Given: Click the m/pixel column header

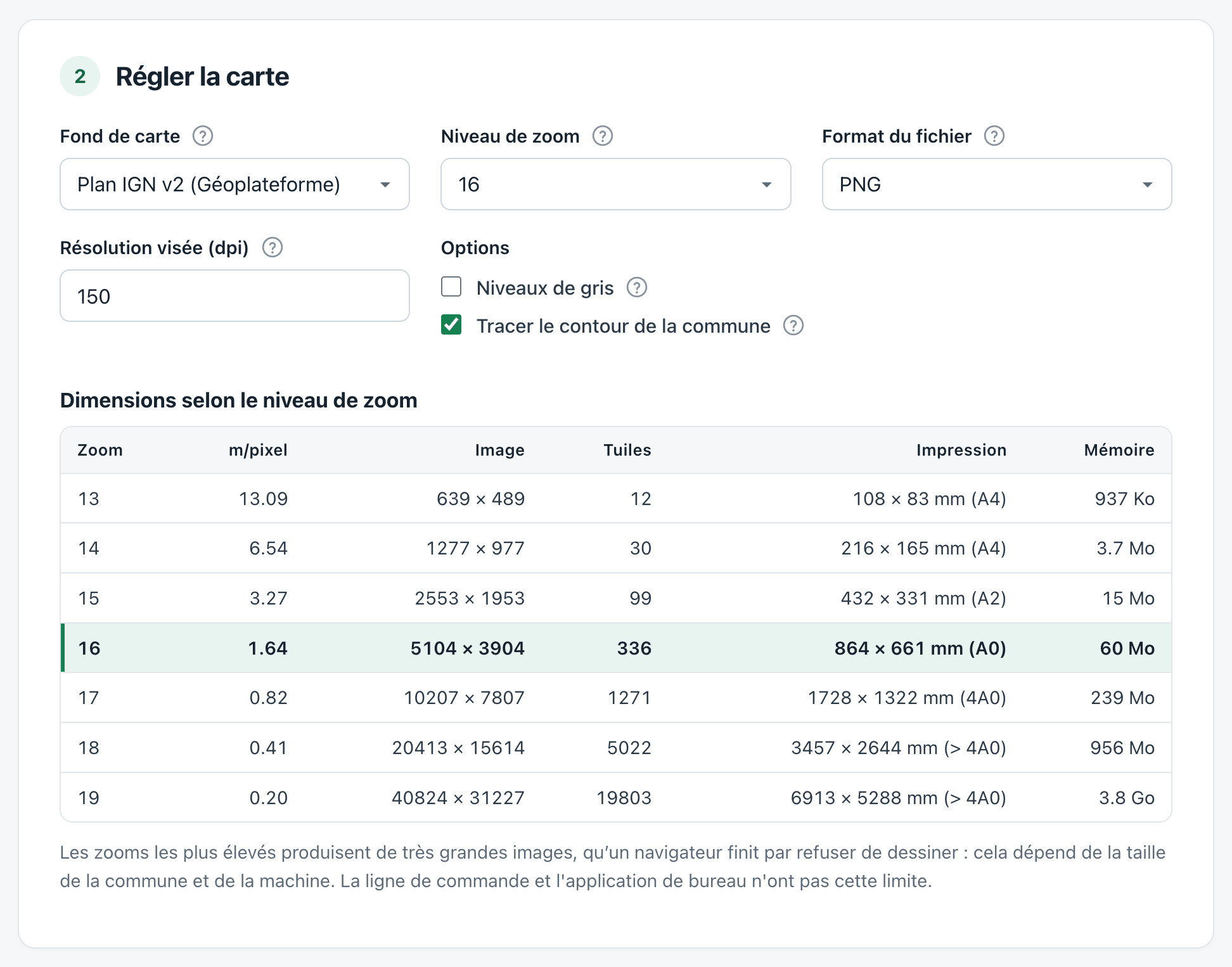Looking at the screenshot, I should 258,450.
